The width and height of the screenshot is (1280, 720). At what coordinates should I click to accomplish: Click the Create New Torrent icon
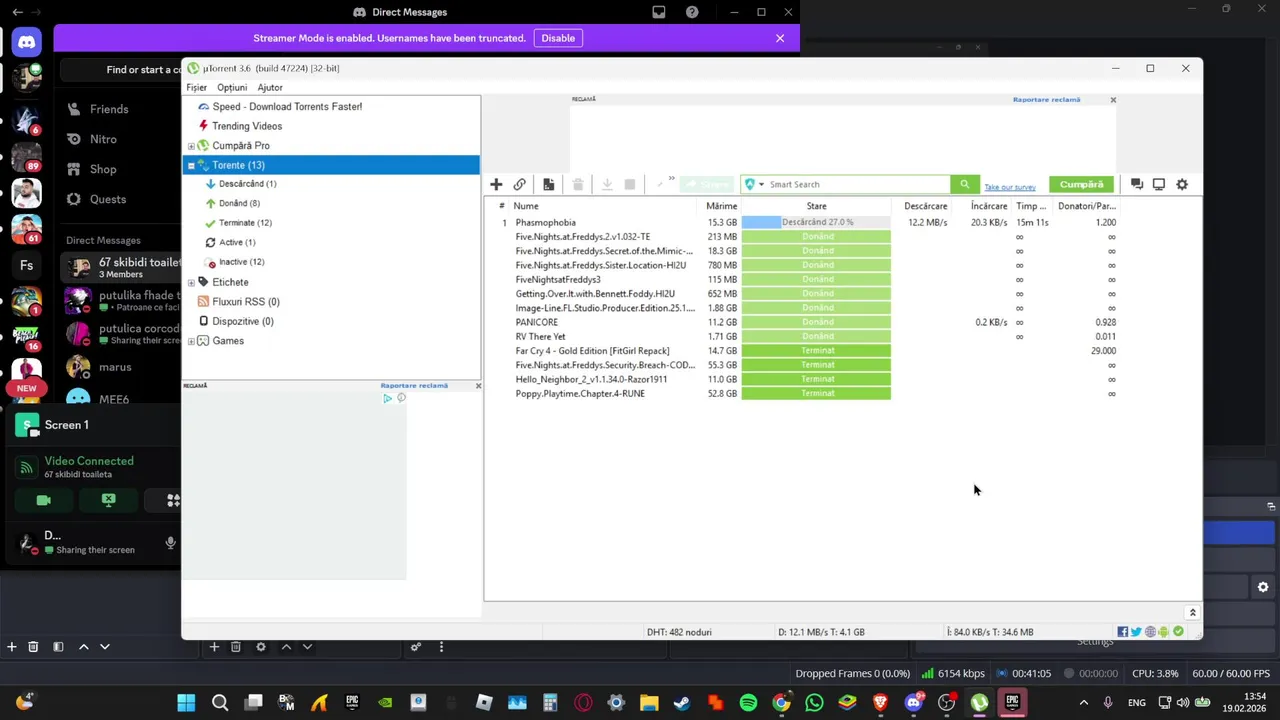pos(548,184)
